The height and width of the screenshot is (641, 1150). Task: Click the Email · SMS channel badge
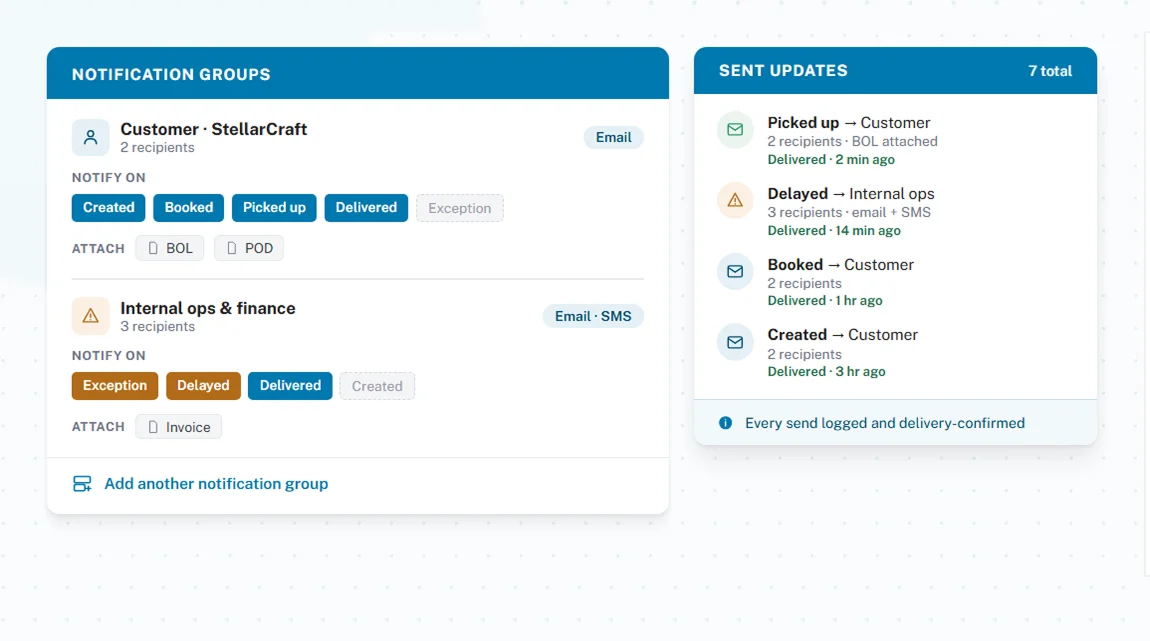coord(593,316)
